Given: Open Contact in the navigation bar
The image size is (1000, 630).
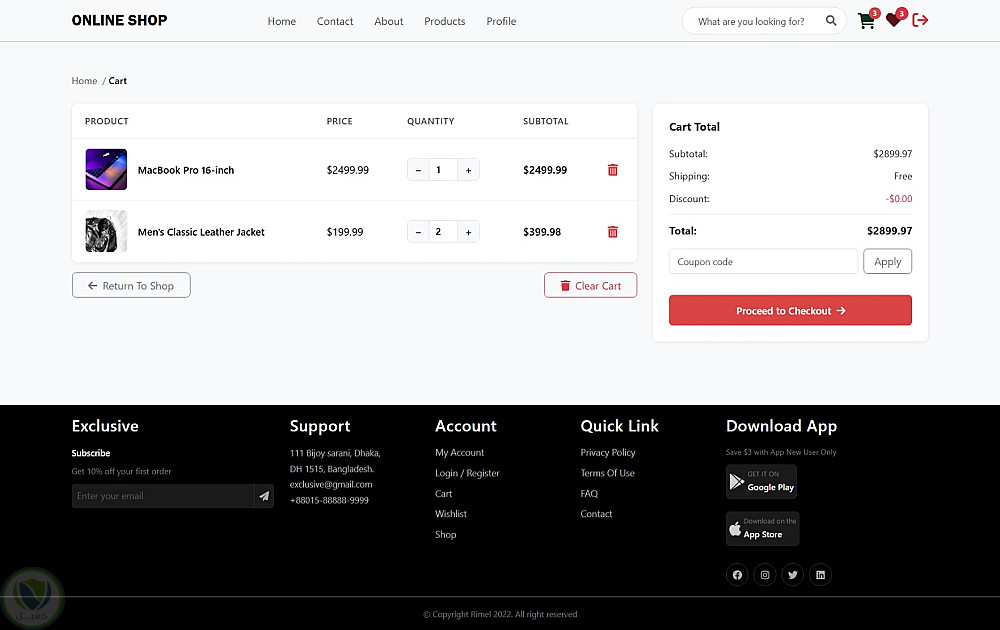Looking at the screenshot, I should (x=335, y=22).
